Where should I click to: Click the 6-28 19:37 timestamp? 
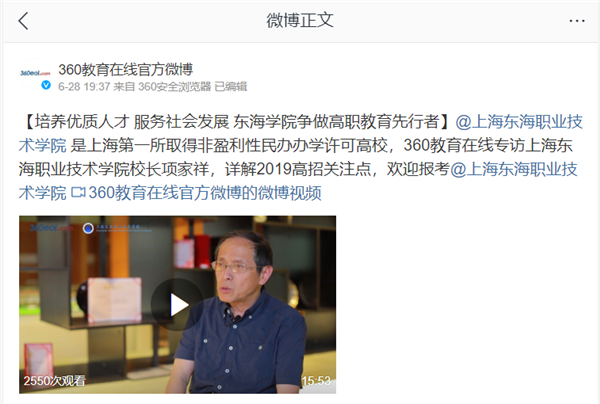point(84,86)
